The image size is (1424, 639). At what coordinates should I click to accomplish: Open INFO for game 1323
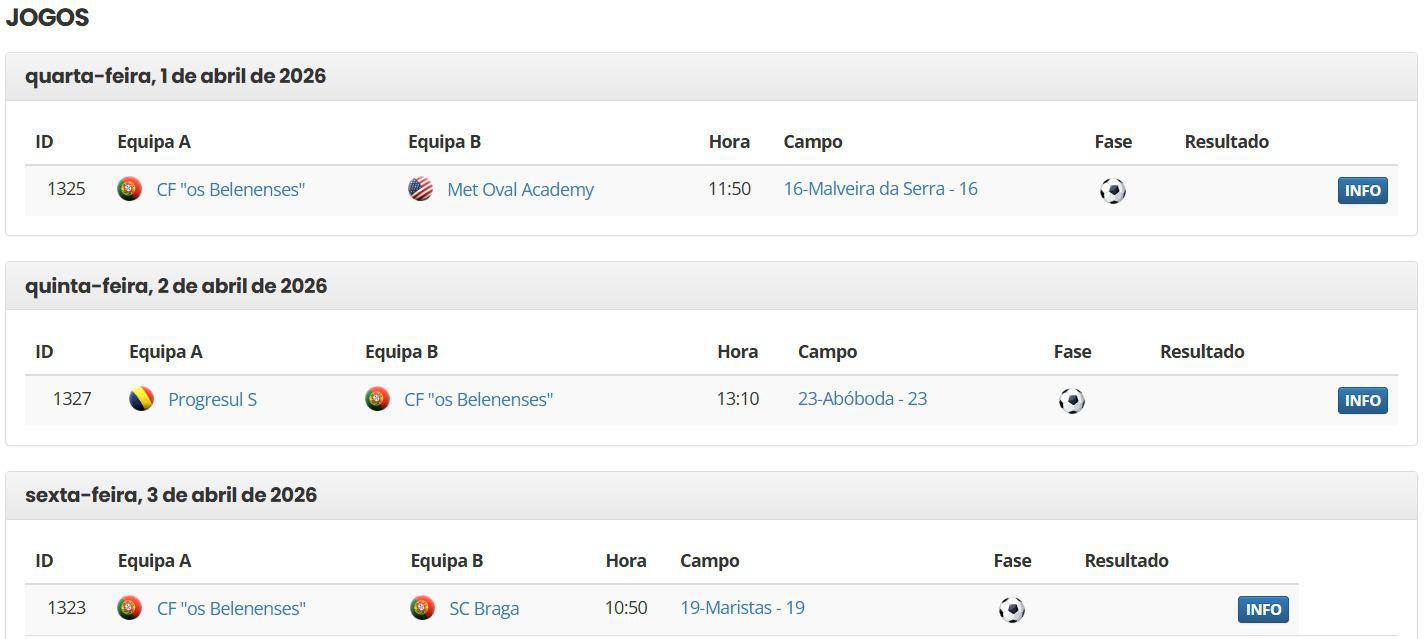(x=1263, y=609)
